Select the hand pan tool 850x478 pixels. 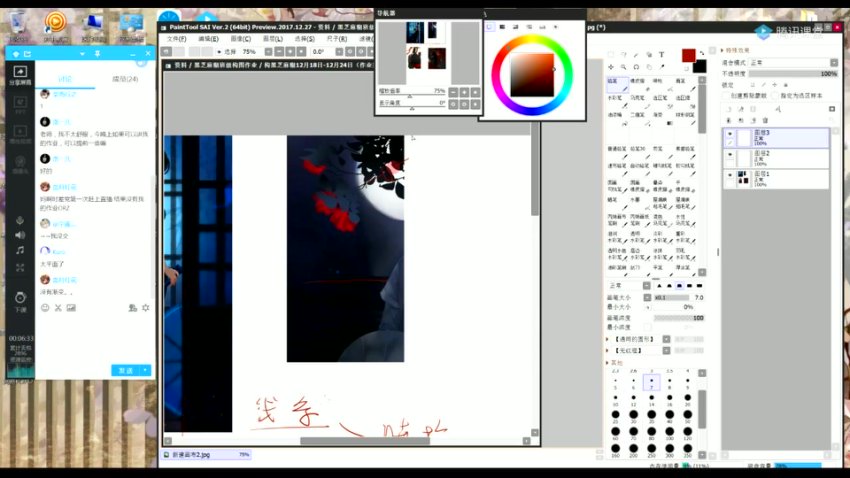coord(649,67)
